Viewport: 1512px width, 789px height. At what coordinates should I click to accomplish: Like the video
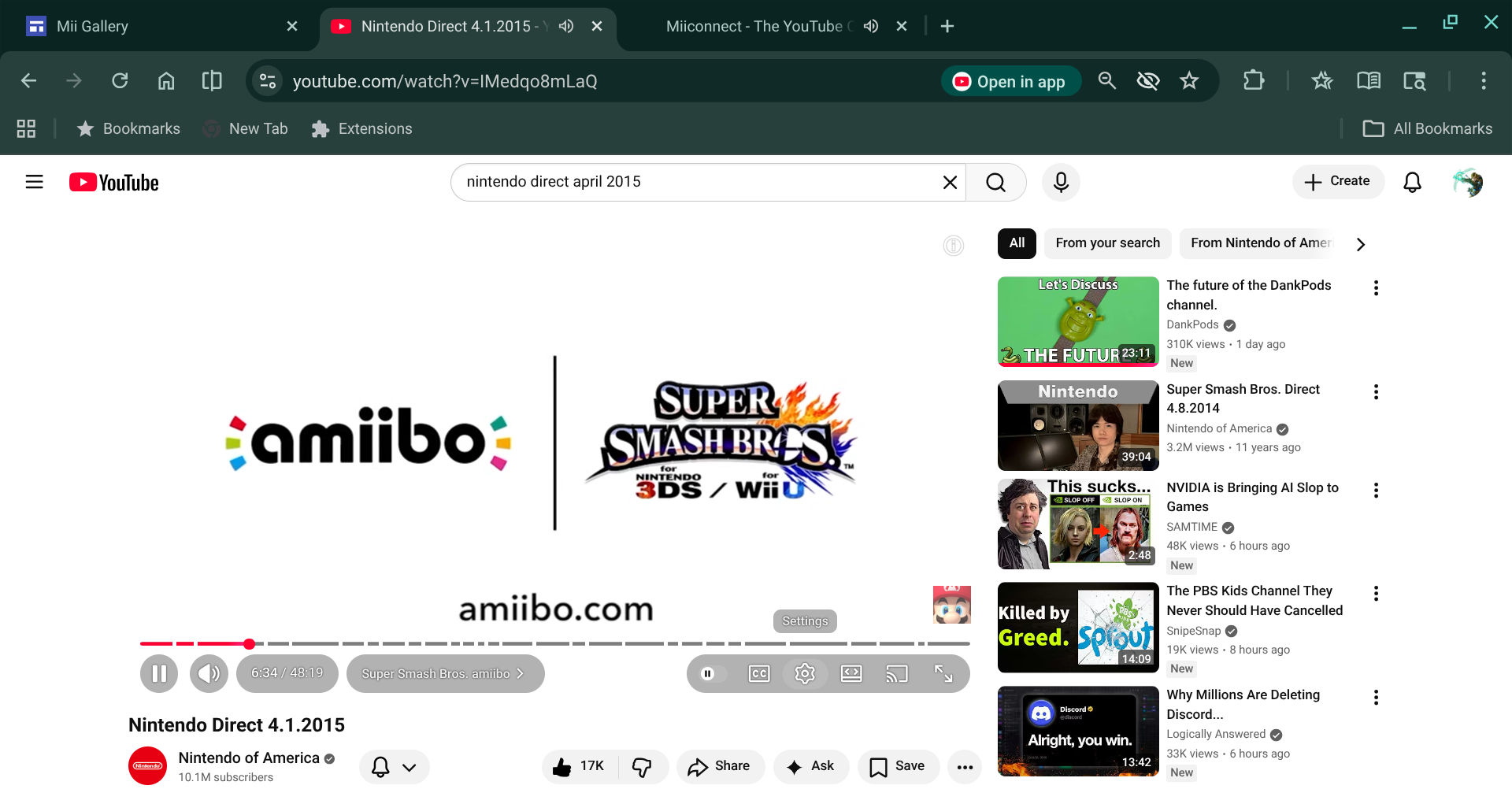point(580,767)
